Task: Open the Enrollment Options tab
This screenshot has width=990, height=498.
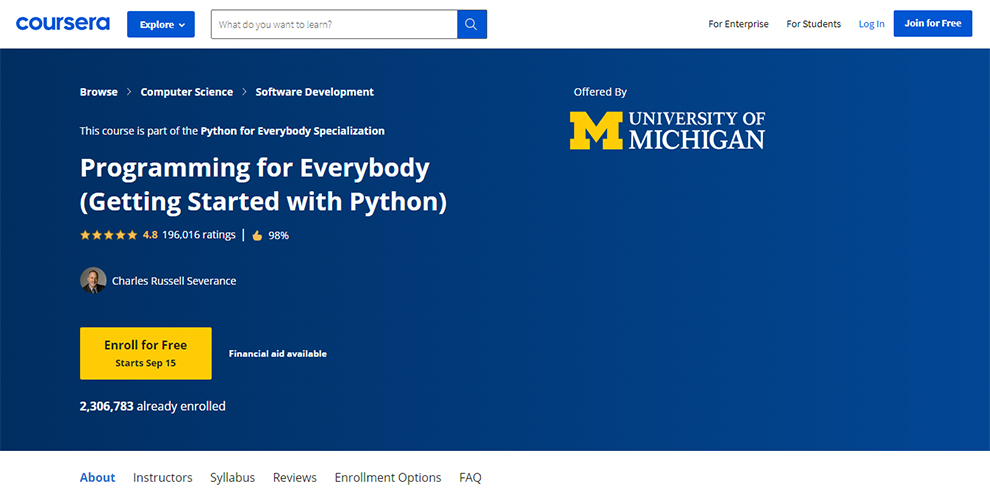Action: 388,478
